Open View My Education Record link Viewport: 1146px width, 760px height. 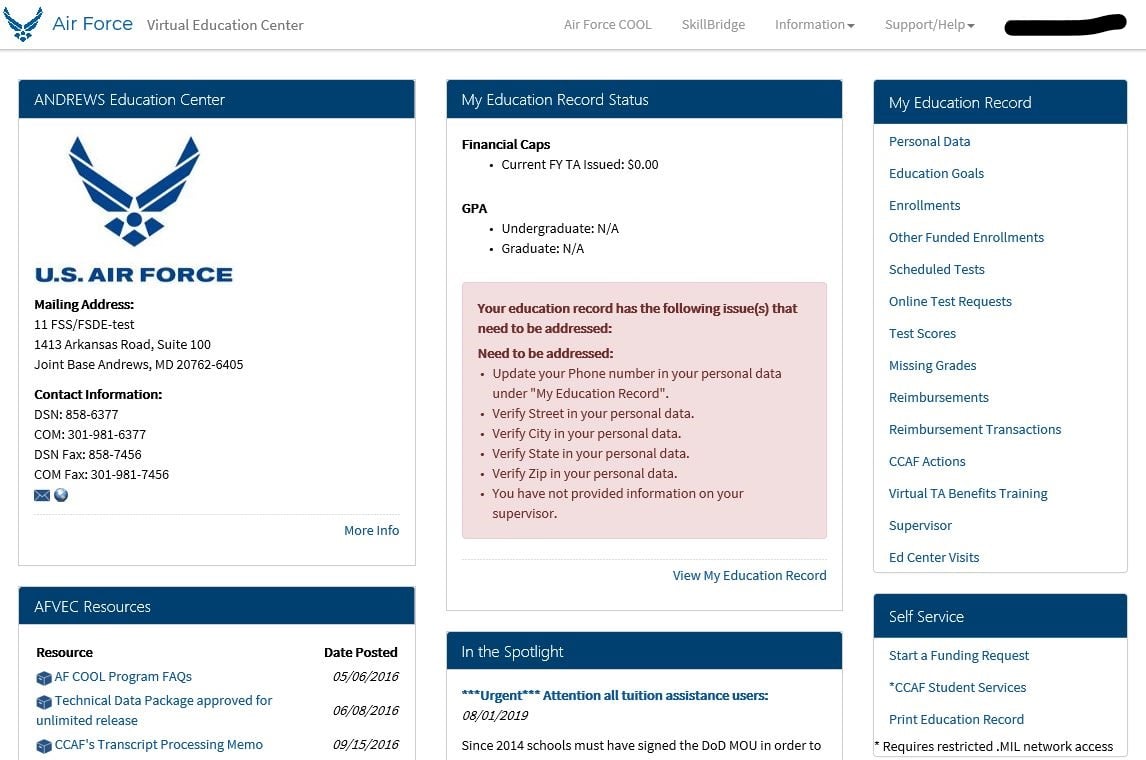click(749, 576)
